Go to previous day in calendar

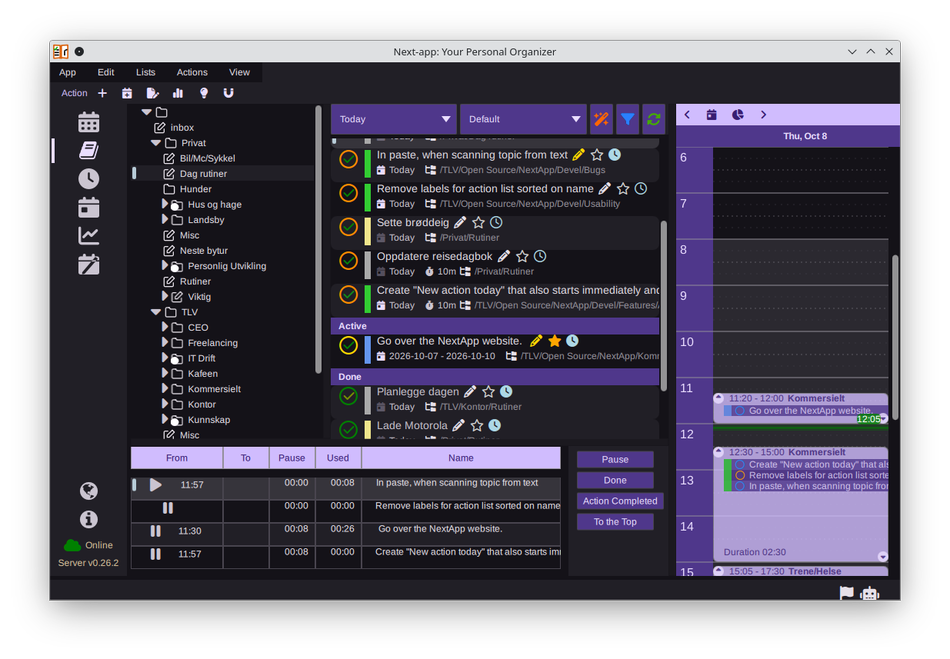click(x=687, y=114)
